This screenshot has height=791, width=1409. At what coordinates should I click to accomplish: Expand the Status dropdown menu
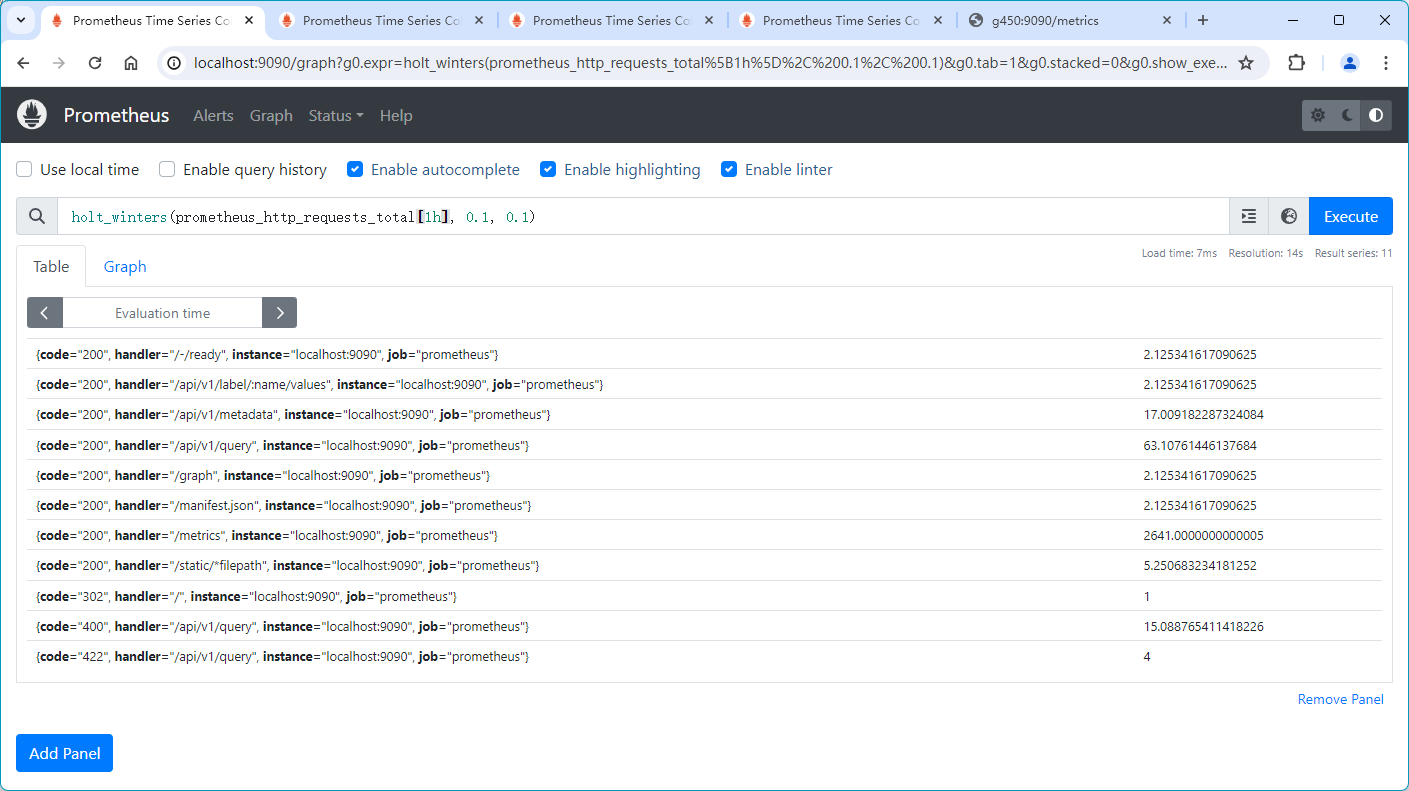(336, 115)
